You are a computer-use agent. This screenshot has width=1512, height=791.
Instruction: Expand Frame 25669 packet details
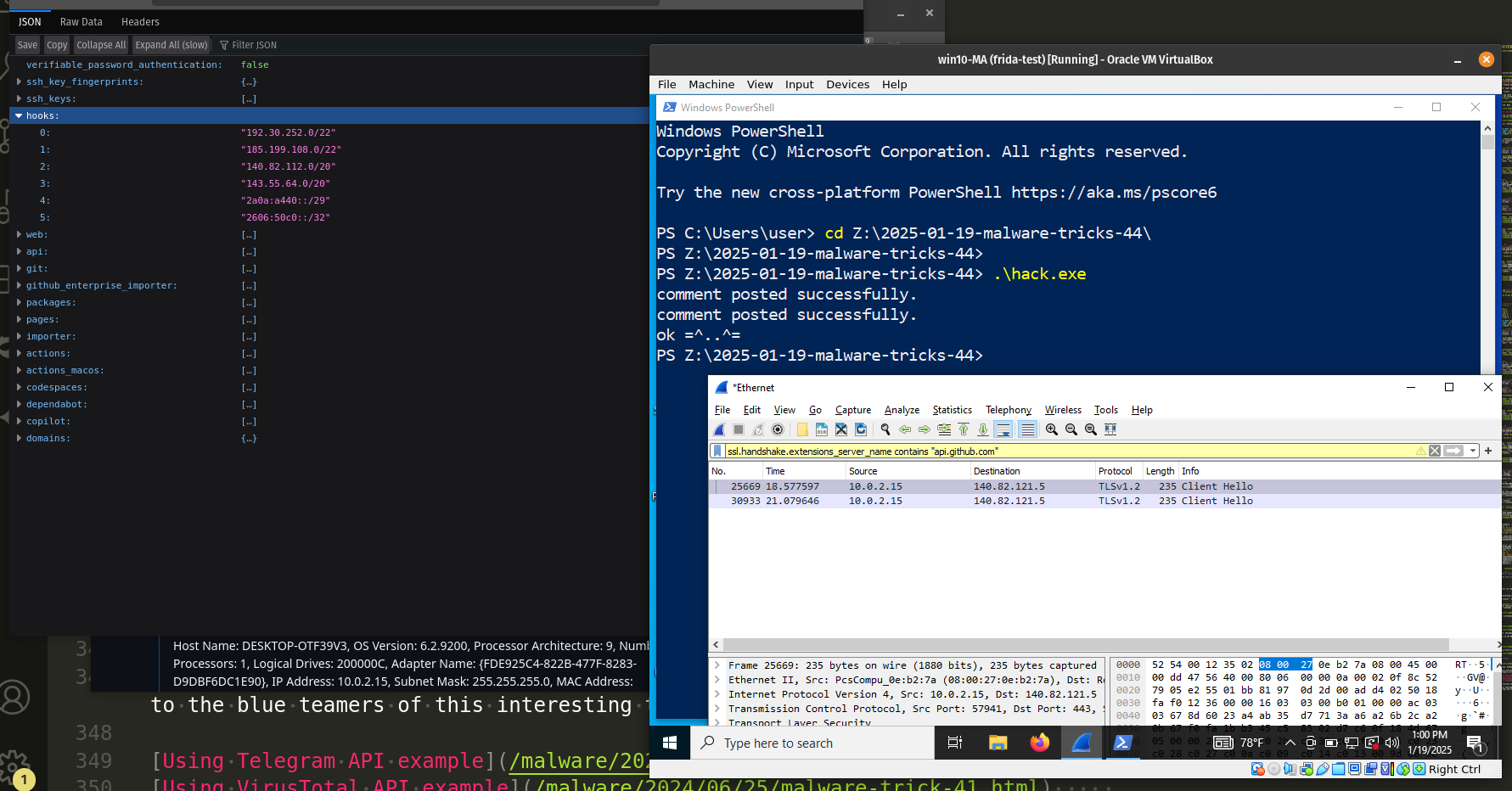[717, 665]
